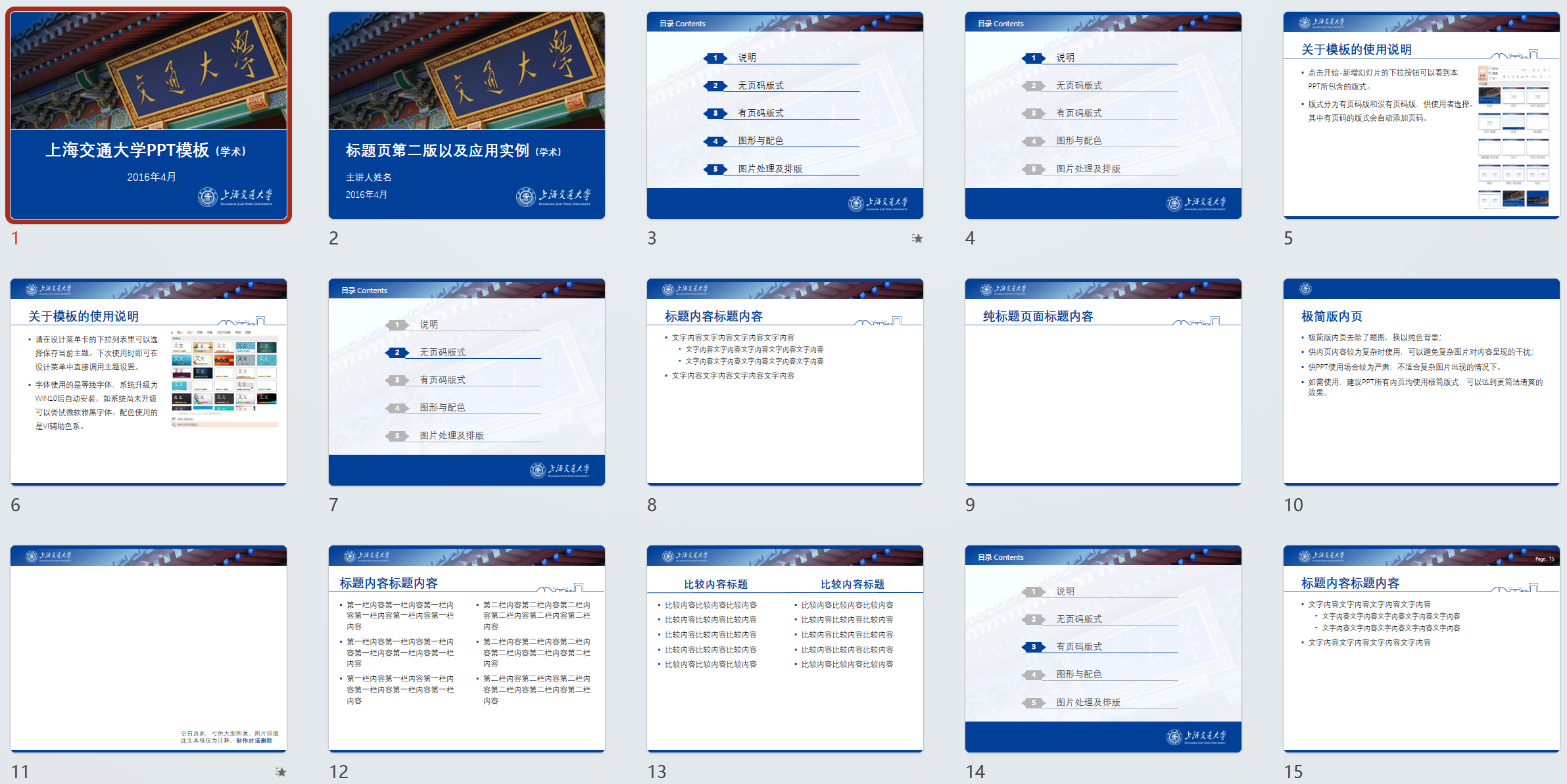Select slide 8 标题内容标题内容 thumbnail

[x=785, y=382]
